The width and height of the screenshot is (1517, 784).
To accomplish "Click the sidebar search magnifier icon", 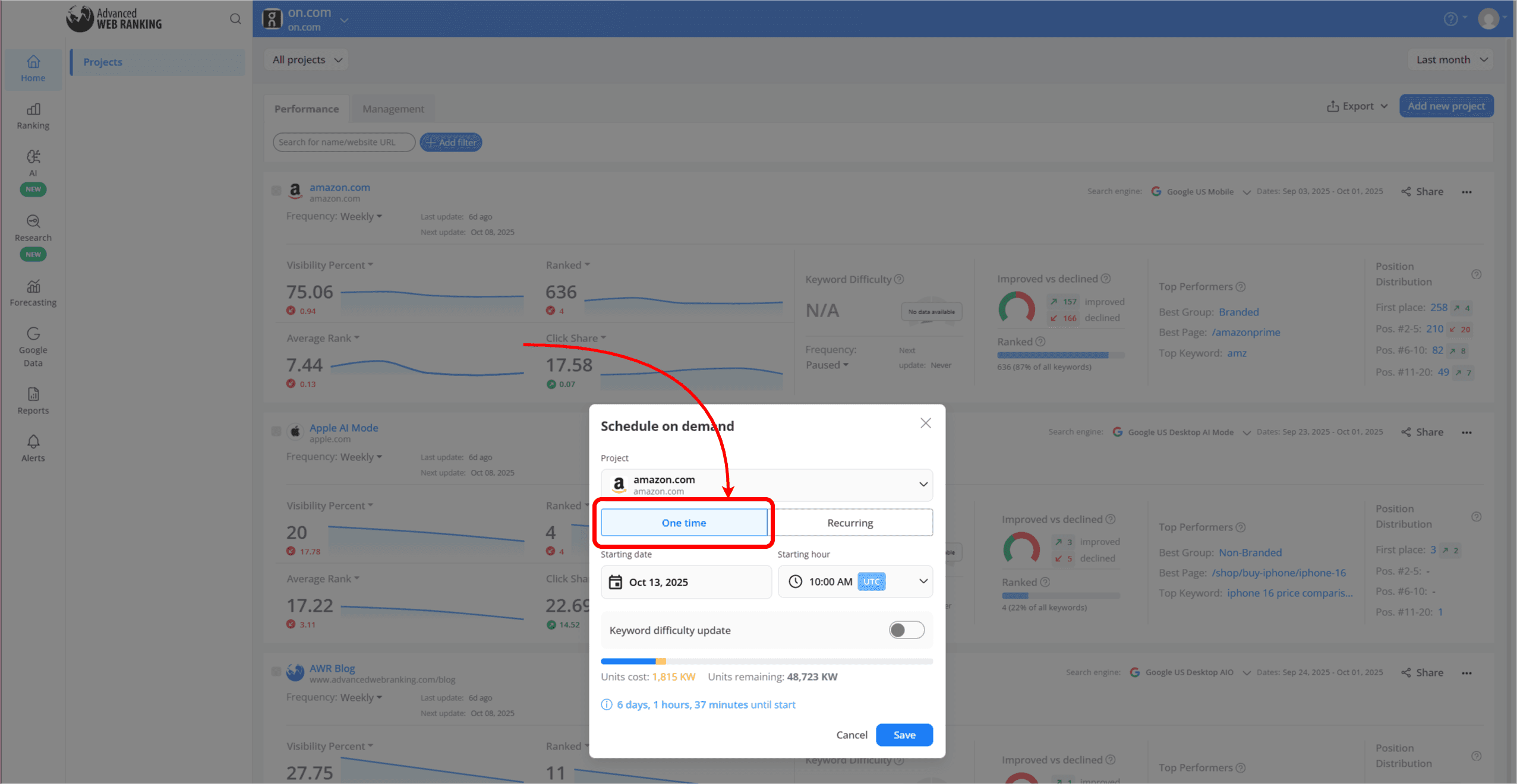I will (235, 19).
